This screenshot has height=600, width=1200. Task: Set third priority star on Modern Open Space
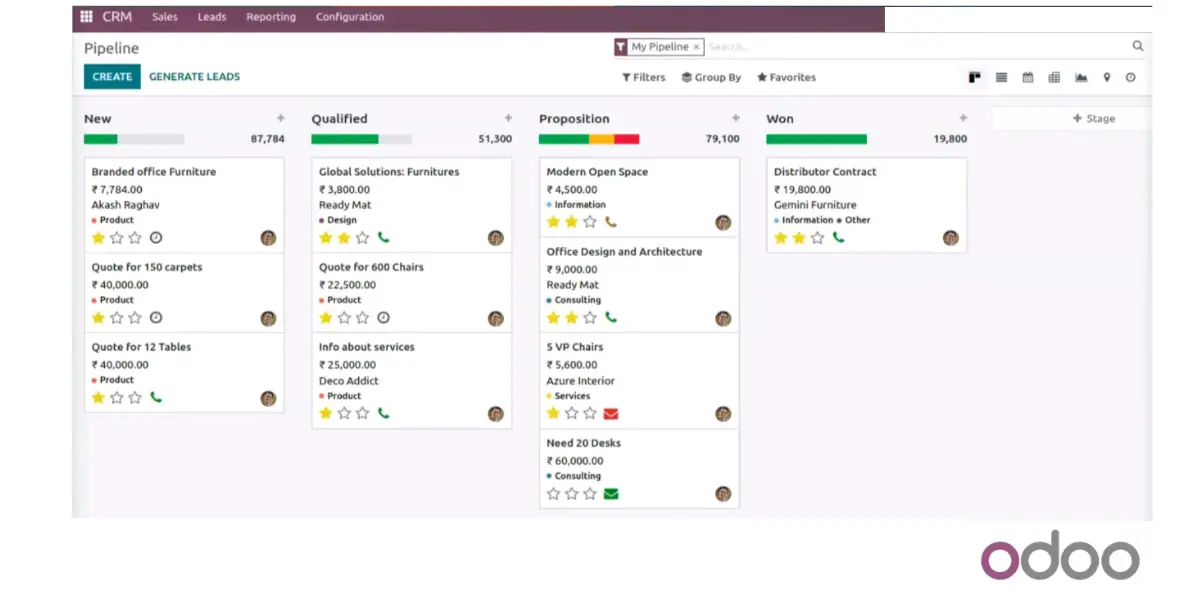pos(590,222)
